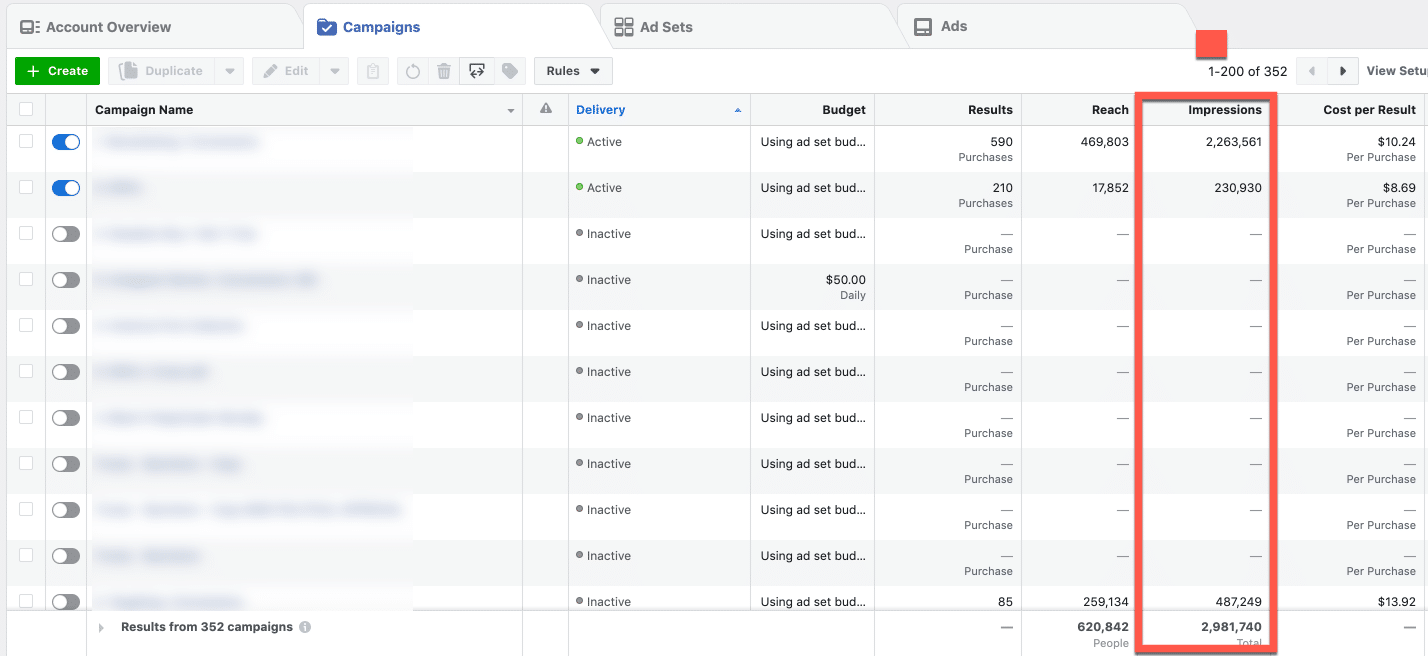Enable the toggle for the $50.00 daily campaign
This screenshot has width=1428, height=656.
pyautogui.click(x=66, y=280)
